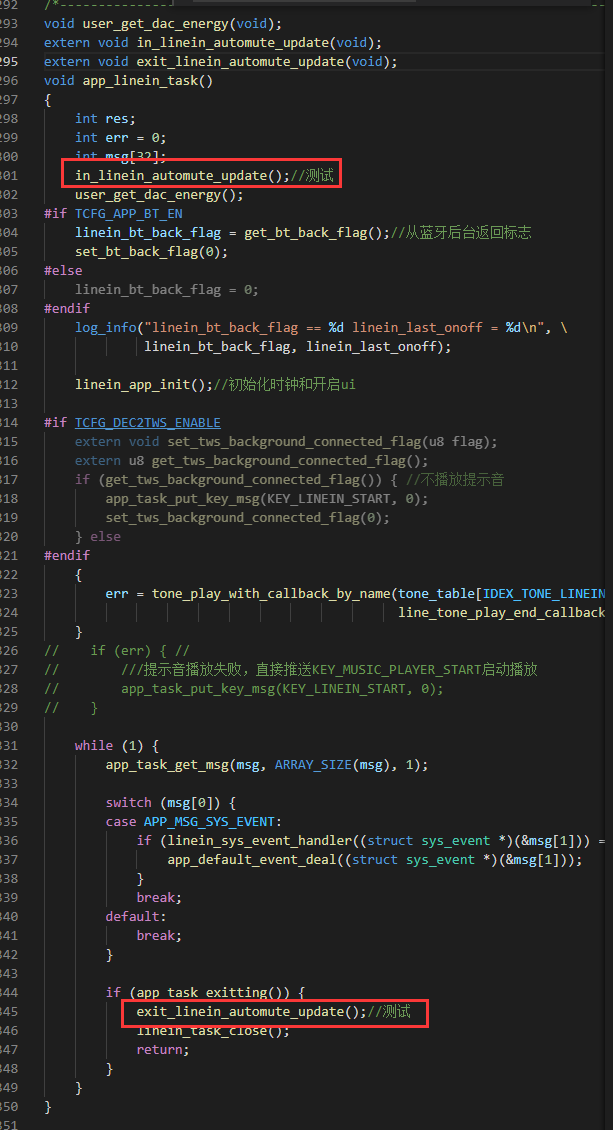Click set_bt_back_flag(0) call

148,252
